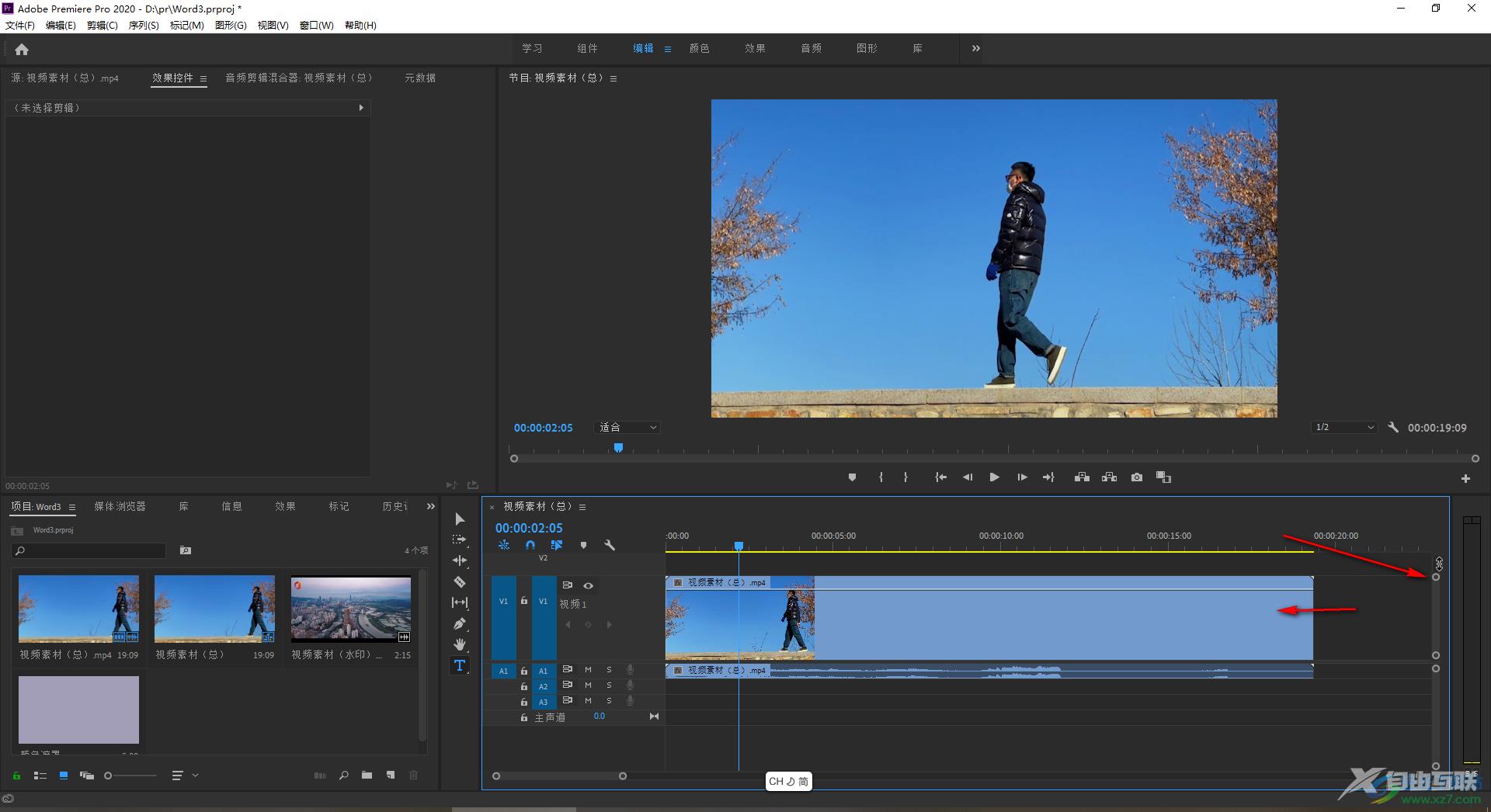Image resolution: width=1491 pixels, height=812 pixels.
Task: Add marker in the Program Monitor
Action: pyautogui.click(x=852, y=477)
